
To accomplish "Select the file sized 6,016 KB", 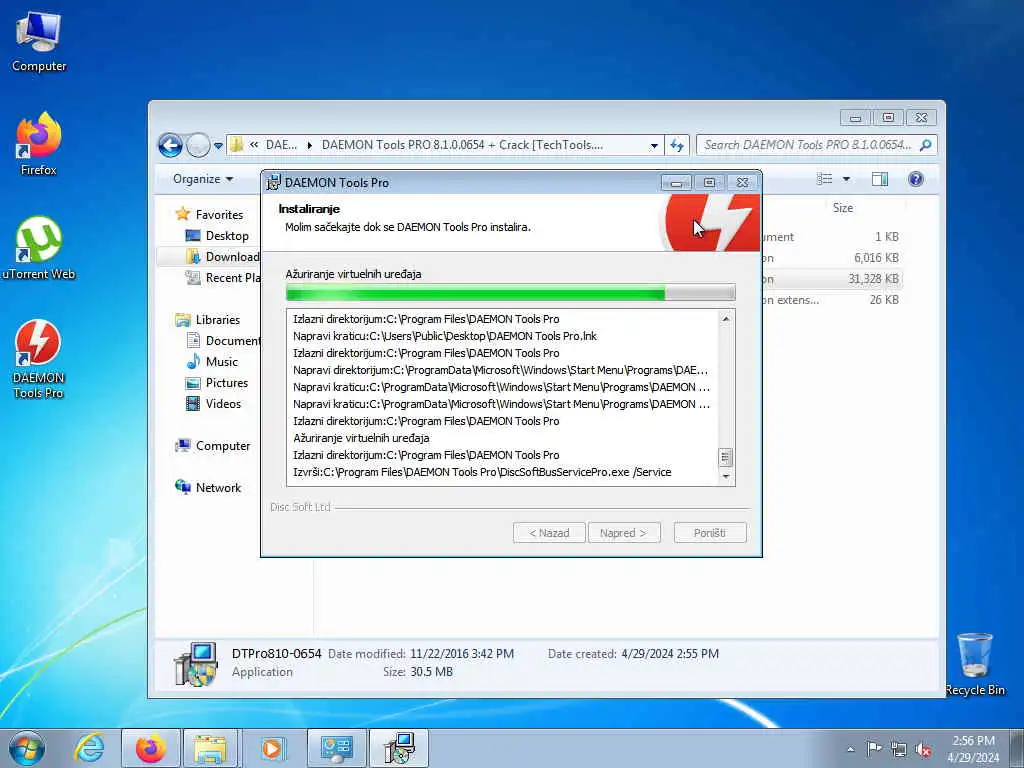I will pyautogui.click(x=876, y=258).
